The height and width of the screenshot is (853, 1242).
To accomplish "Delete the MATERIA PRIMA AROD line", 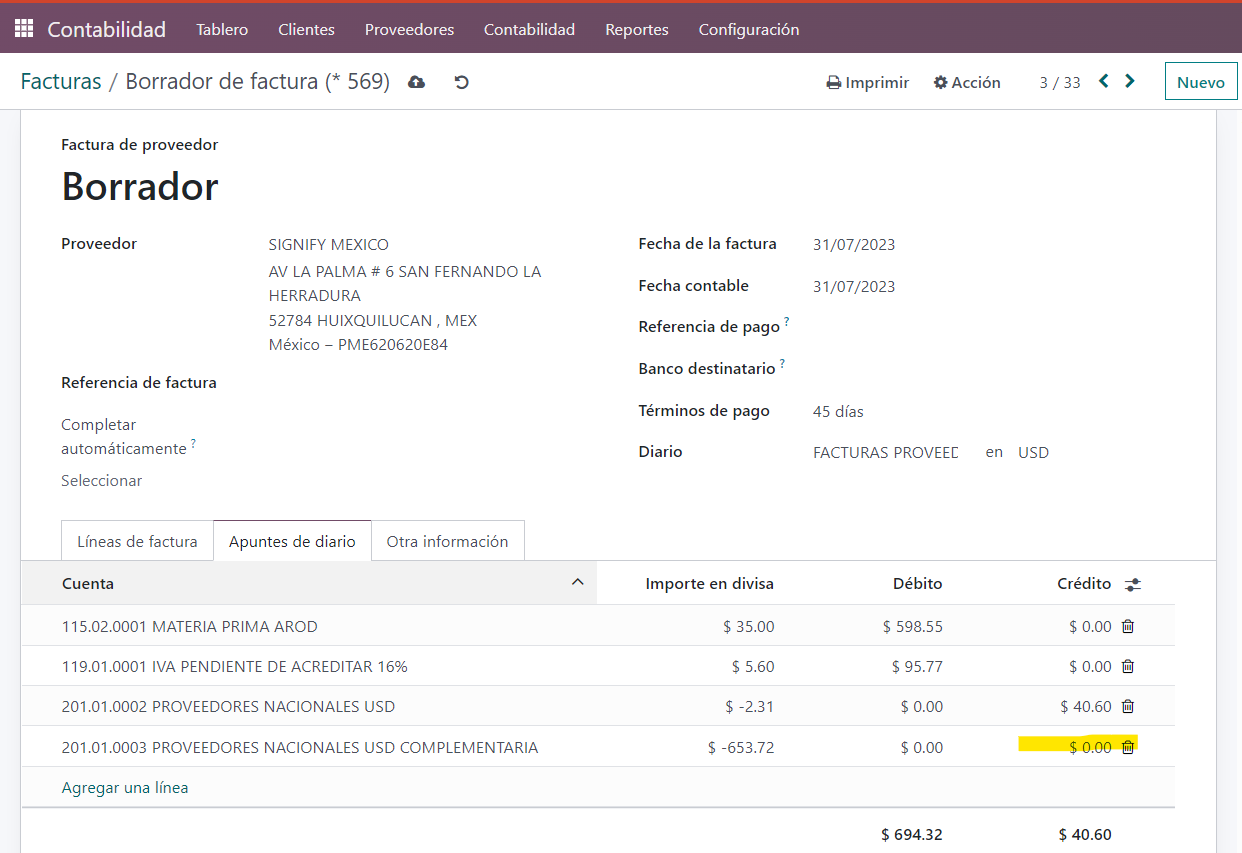I will (1128, 626).
